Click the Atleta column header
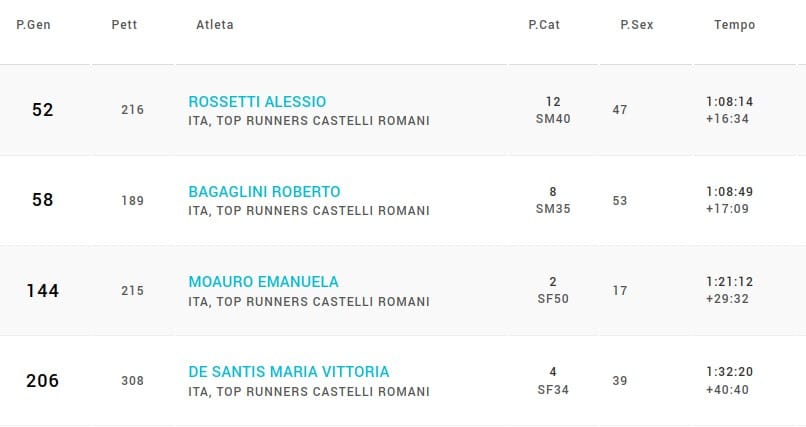This screenshot has width=806, height=427. (x=214, y=25)
